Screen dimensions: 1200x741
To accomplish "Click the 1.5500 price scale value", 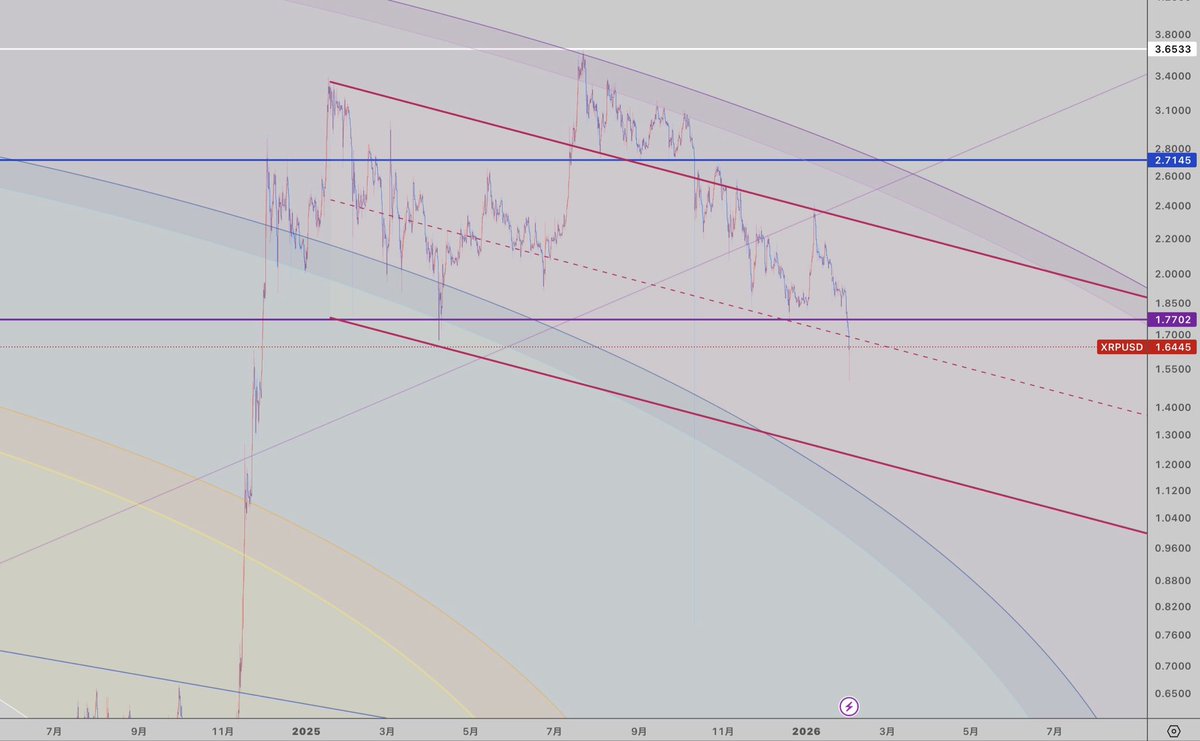I will (x=1171, y=369).
